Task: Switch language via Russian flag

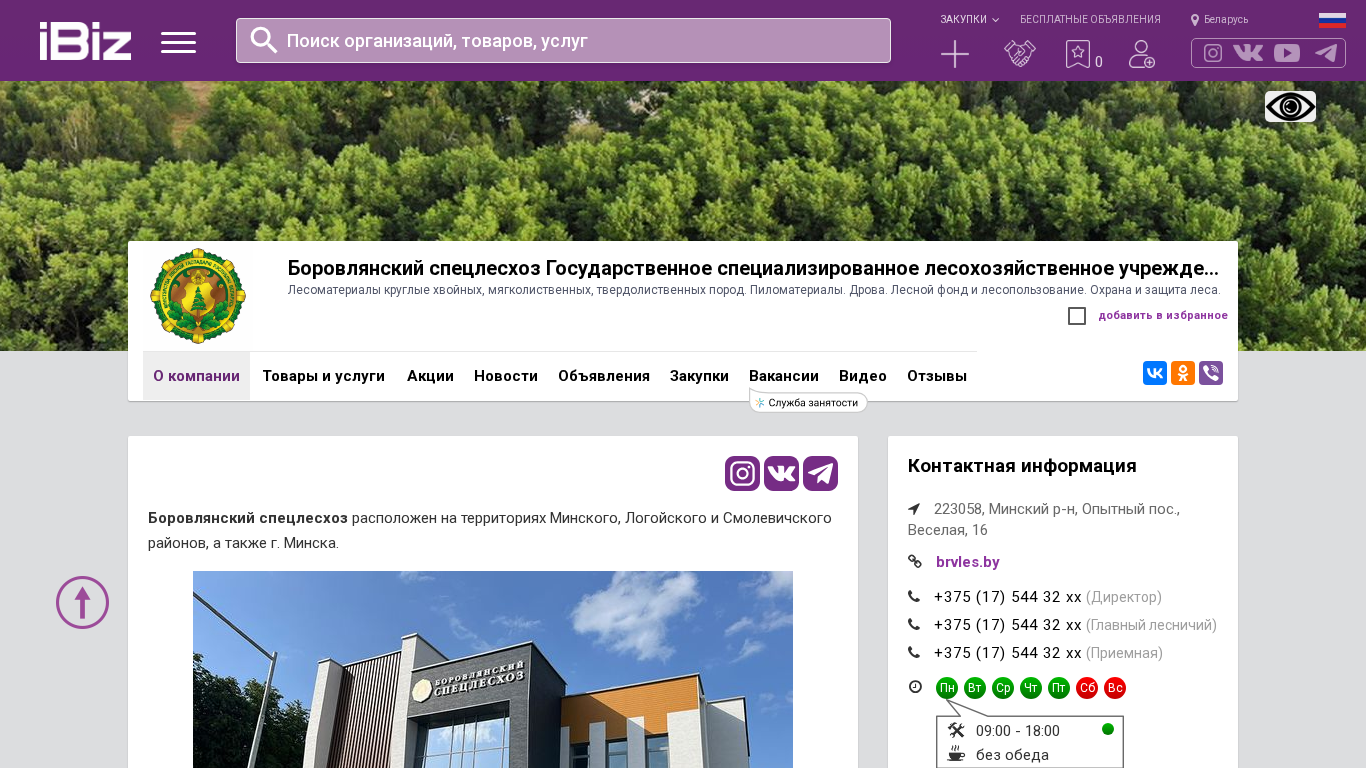Action: pos(1332,20)
